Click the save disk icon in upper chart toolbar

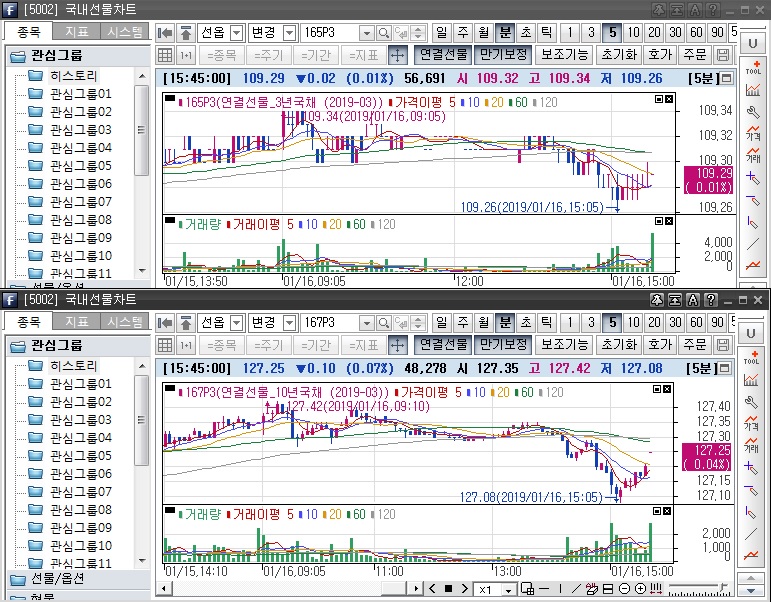click(726, 55)
